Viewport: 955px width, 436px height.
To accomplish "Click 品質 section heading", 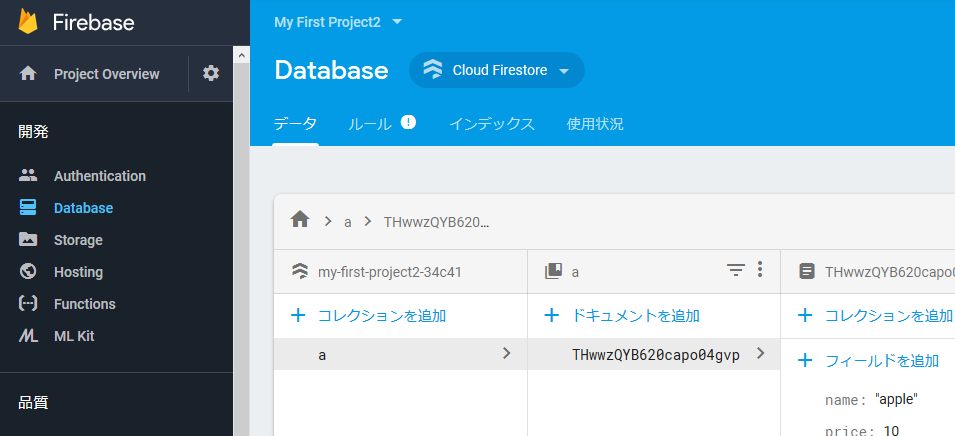I will (x=33, y=402).
